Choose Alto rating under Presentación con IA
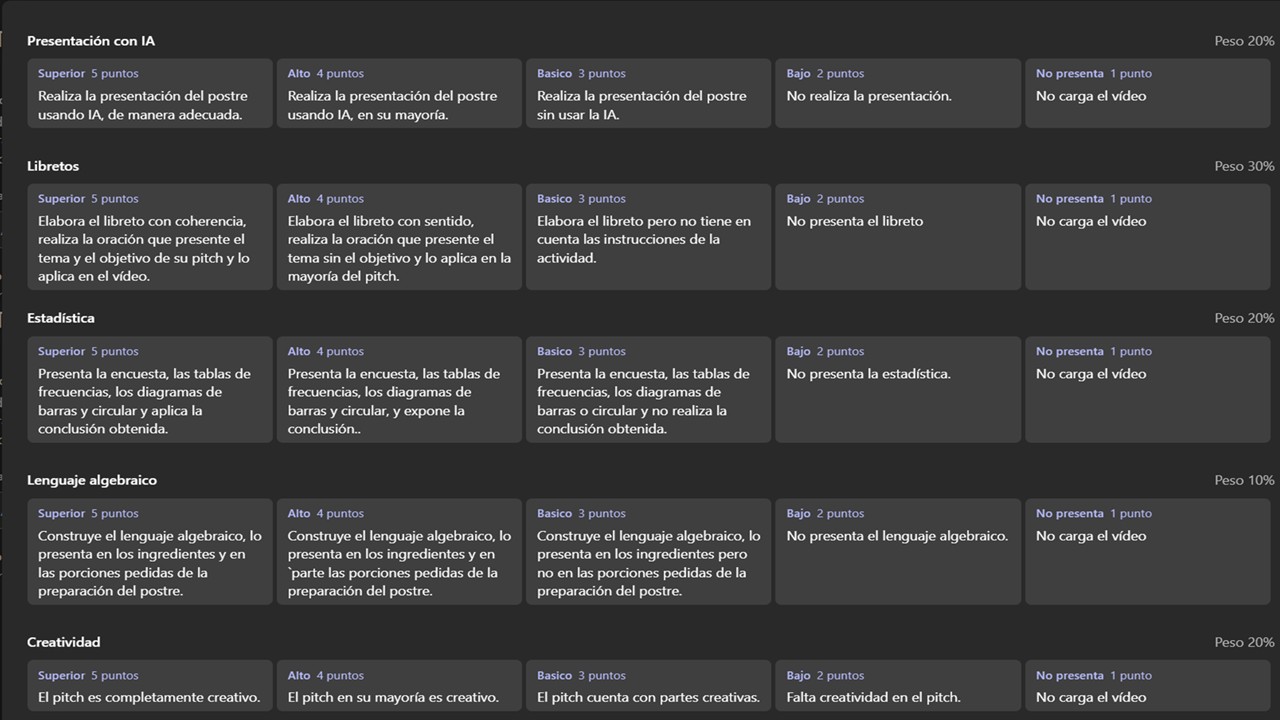This screenshot has width=1280, height=720. coord(399,93)
